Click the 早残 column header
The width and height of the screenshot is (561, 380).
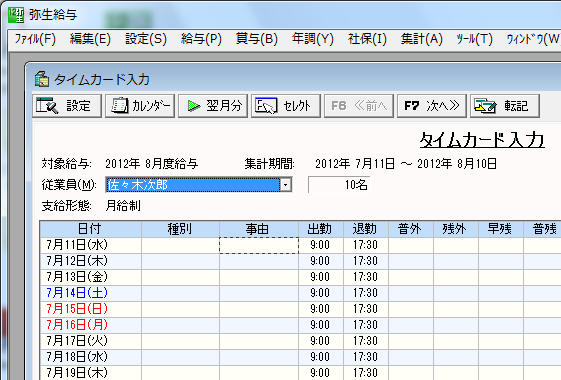(501, 229)
